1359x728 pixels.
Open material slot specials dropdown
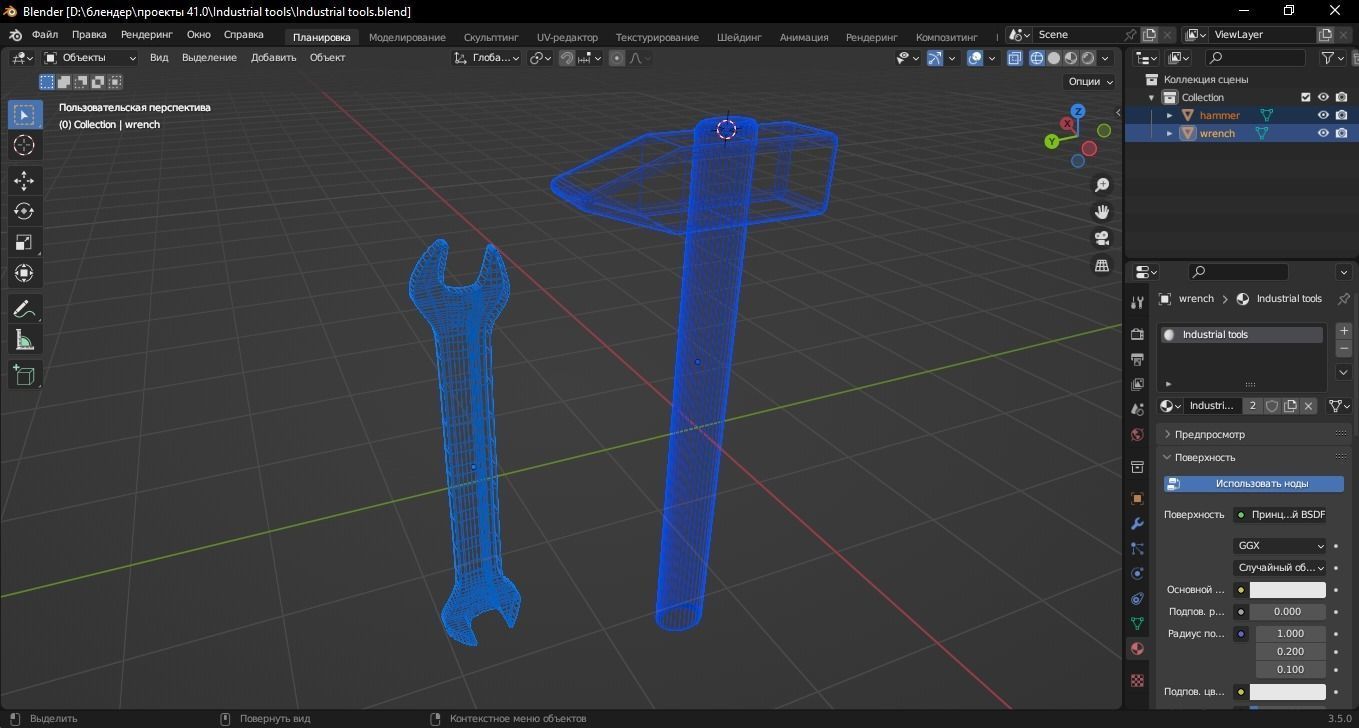tap(1343, 372)
